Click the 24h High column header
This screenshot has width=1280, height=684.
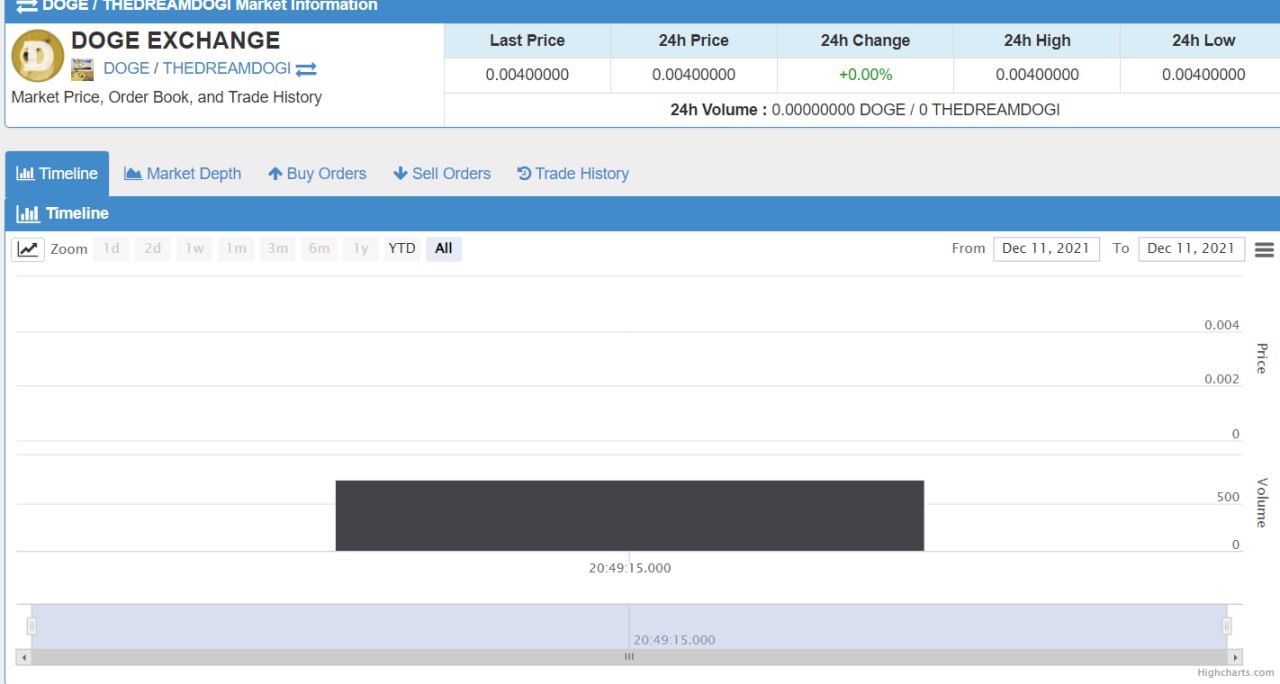pos(1037,41)
